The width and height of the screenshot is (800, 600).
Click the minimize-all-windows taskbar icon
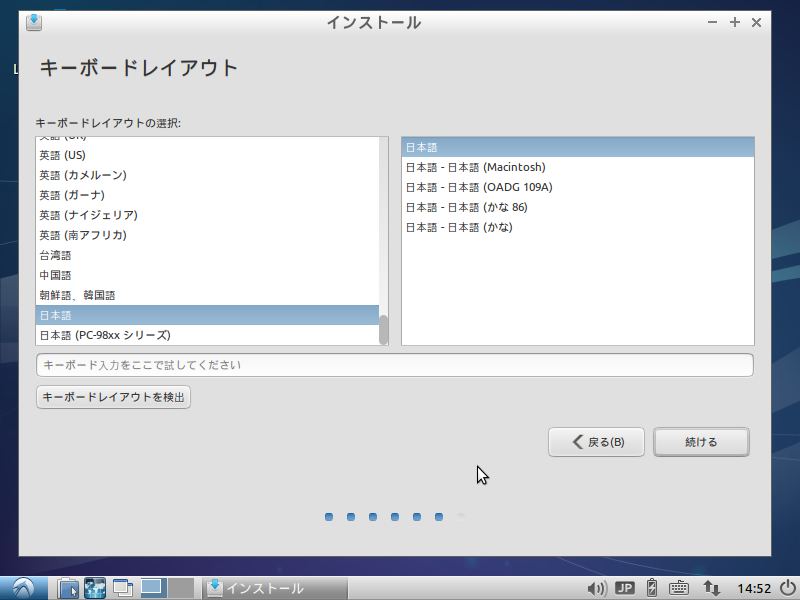(x=120, y=588)
